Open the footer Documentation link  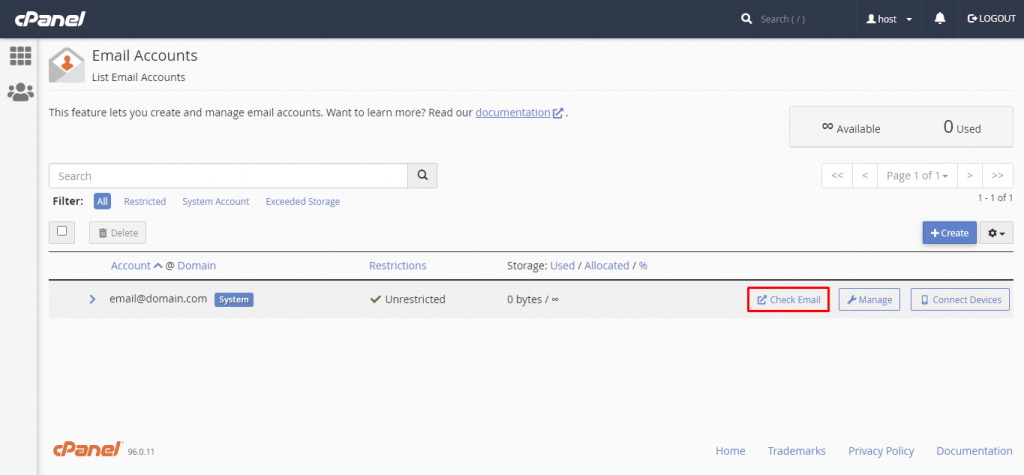click(974, 451)
